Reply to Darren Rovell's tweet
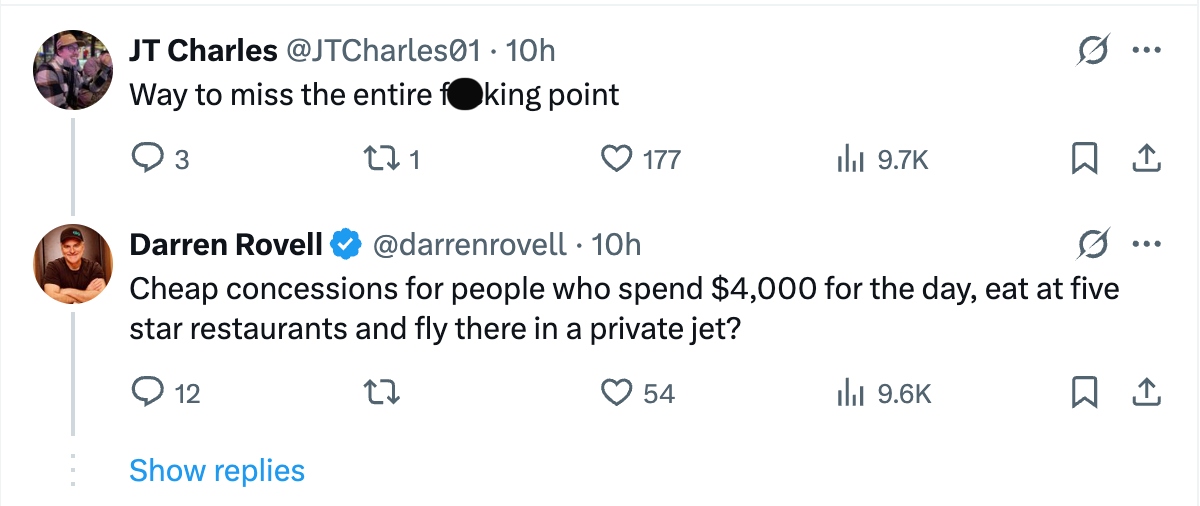The width and height of the screenshot is (1200, 506). (x=146, y=394)
